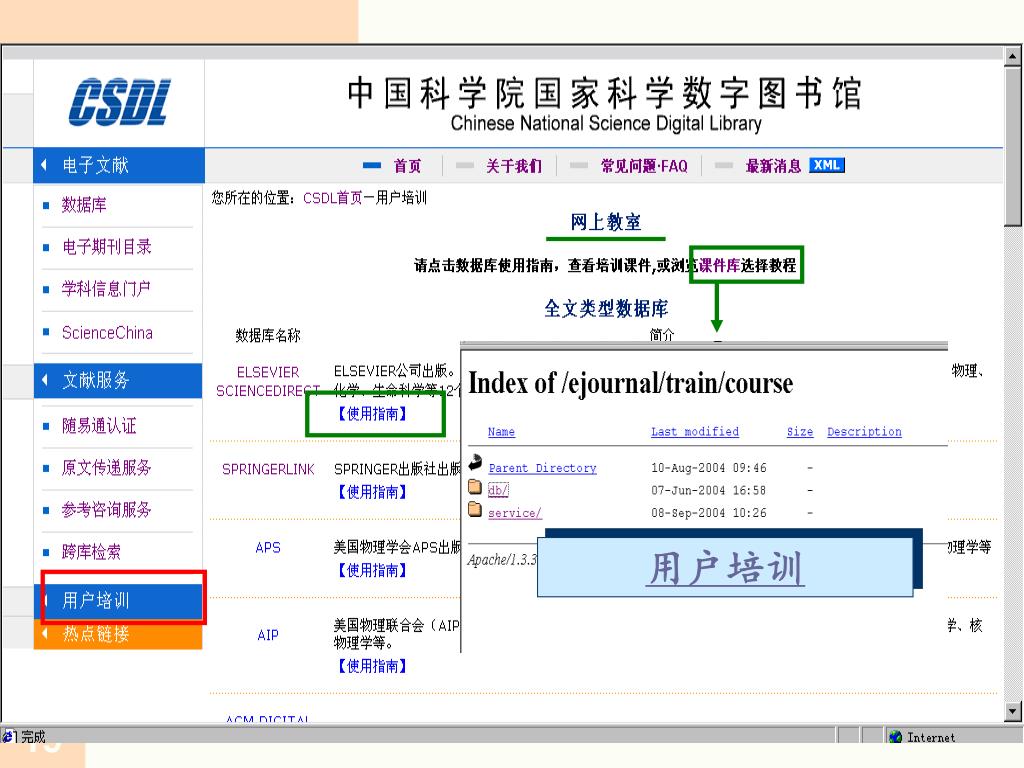Click the ELSEVIER SCIENCEDIRECT database name
The image size is (1024, 768).
click(268, 381)
